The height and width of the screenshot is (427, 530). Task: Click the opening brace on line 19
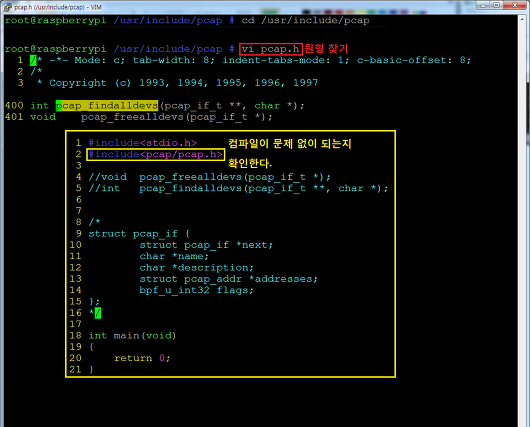pyautogui.click(x=91, y=347)
